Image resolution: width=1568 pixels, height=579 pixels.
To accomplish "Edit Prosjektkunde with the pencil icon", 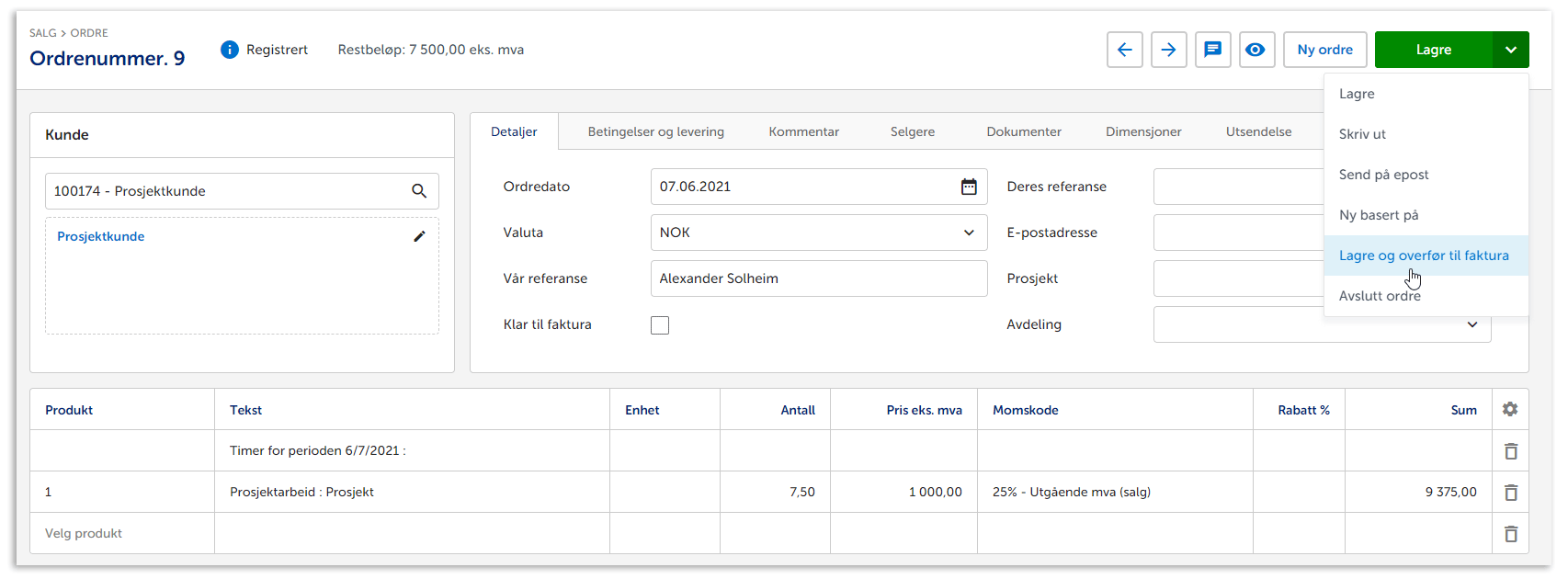I will pyautogui.click(x=419, y=236).
